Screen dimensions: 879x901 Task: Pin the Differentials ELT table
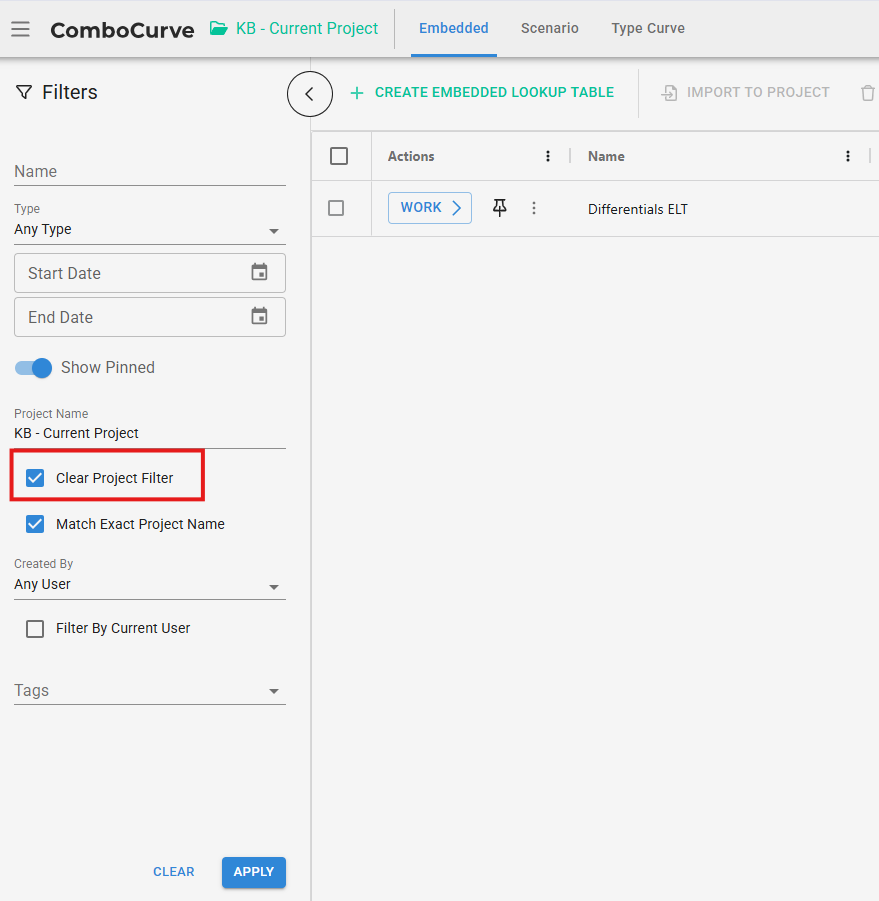(x=500, y=207)
